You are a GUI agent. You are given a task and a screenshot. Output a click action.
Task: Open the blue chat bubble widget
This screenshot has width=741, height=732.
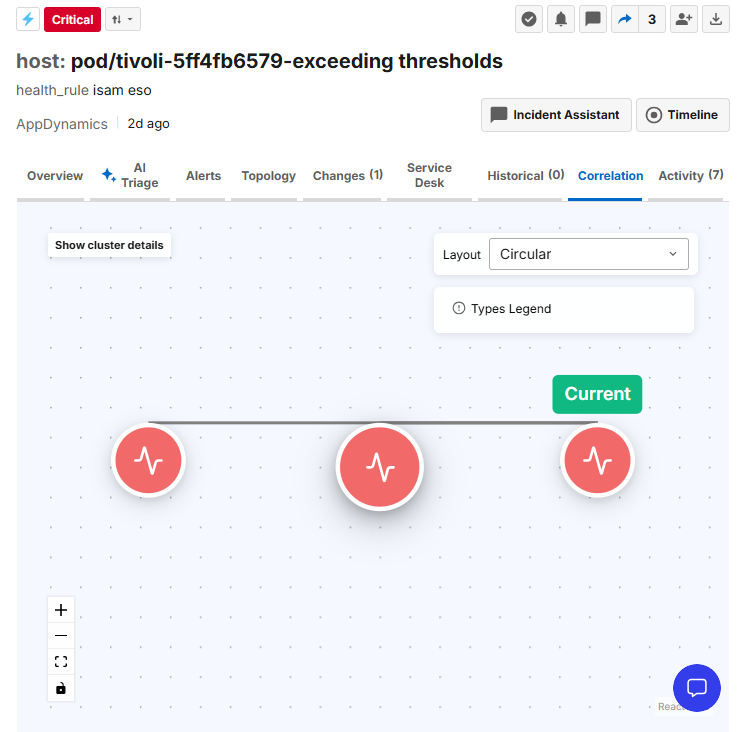click(x=697, y=688)
